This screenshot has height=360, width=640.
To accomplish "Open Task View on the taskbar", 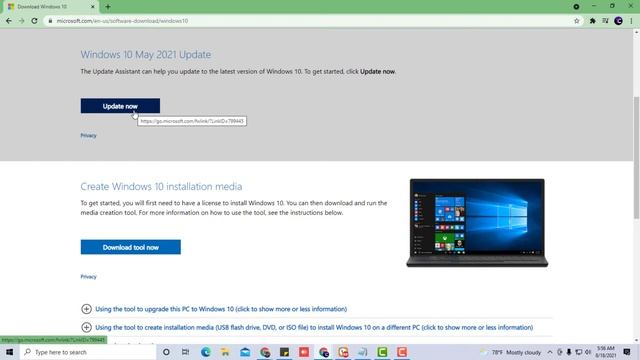I will [185, 352].
